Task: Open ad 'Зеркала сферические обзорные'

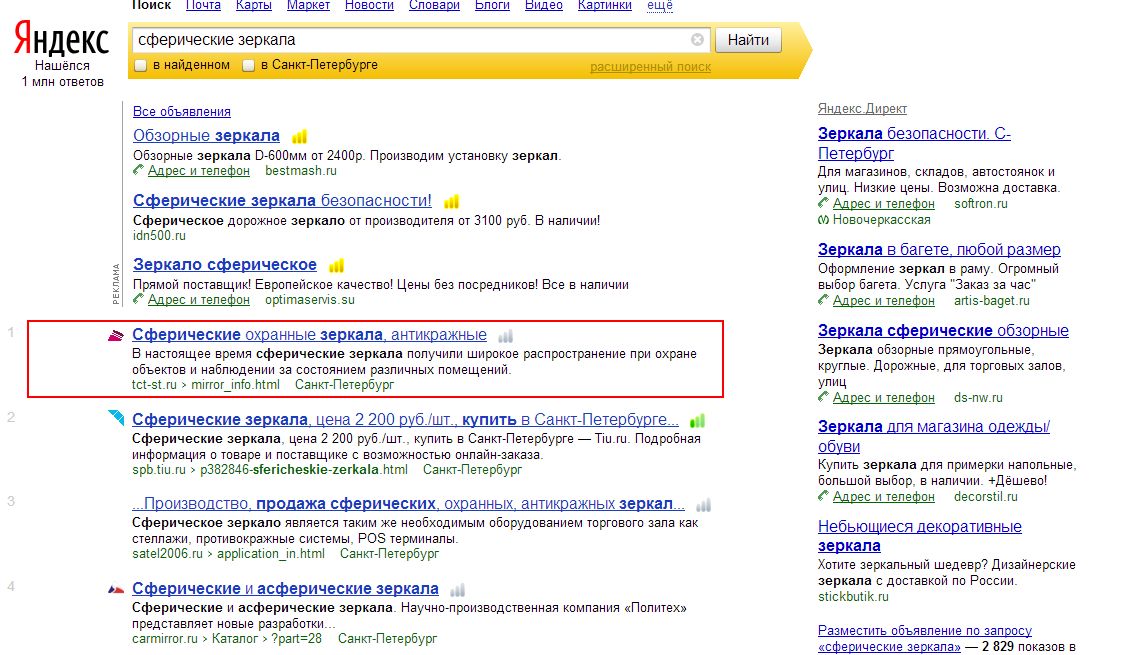Action: click(x=943, y=330)
